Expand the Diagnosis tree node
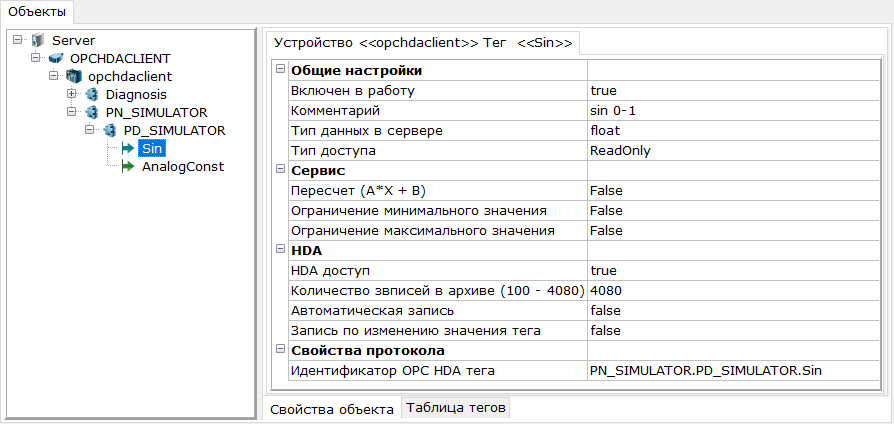Viewport: 894px width, 424px height. [x=72, y=94]
